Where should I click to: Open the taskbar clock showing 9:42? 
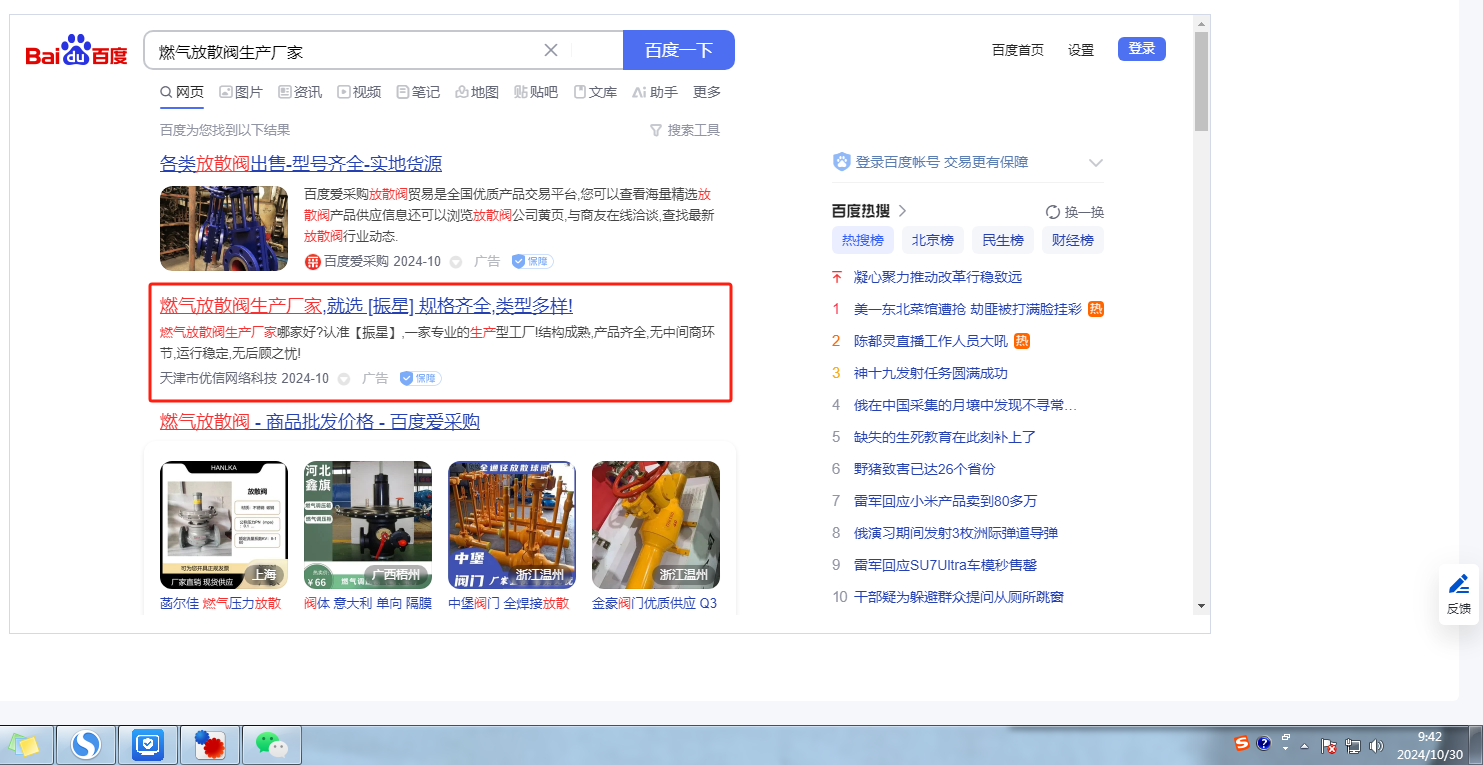[1430, 745]
